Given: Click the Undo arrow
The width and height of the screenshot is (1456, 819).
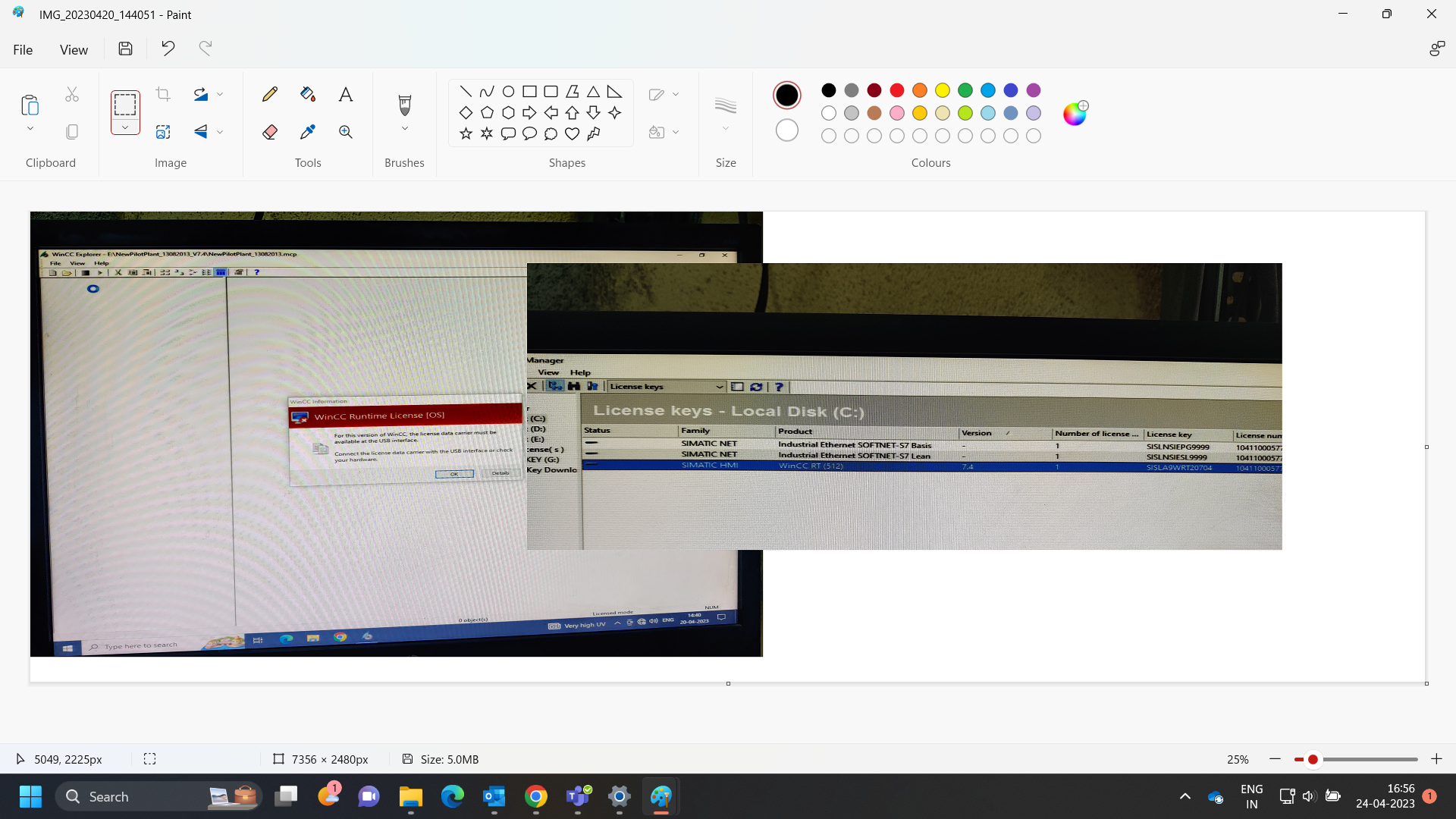Looking at the screenshot, I should (168, 49).
